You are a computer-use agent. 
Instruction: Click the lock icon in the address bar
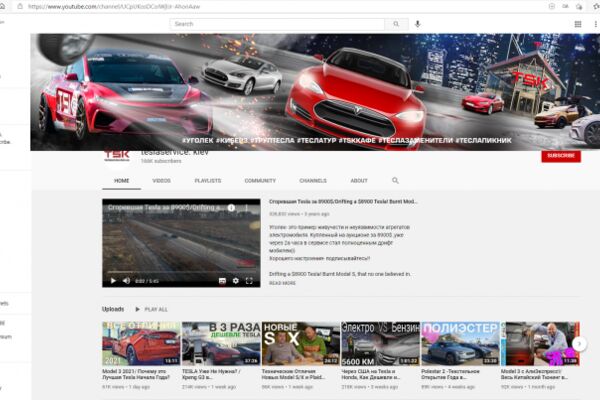(20, 7)
